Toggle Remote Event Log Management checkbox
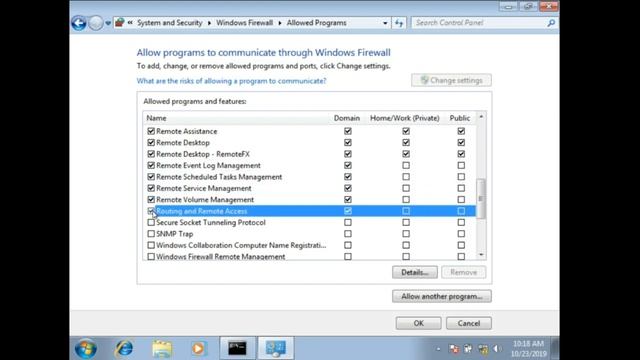Screen dimensions: 640x360 [151, 165]
